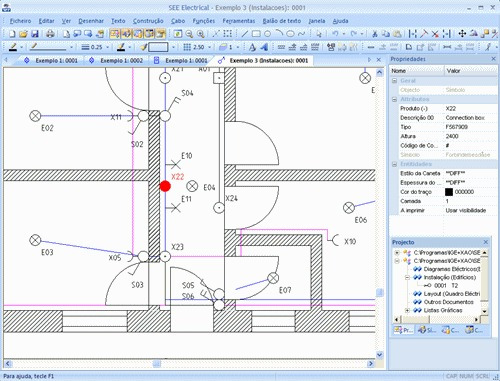Image resolution: width=500 pixels, height=381 pixels.
Task: Click the bold blue A text icon
Action: (x=264, y=47)
